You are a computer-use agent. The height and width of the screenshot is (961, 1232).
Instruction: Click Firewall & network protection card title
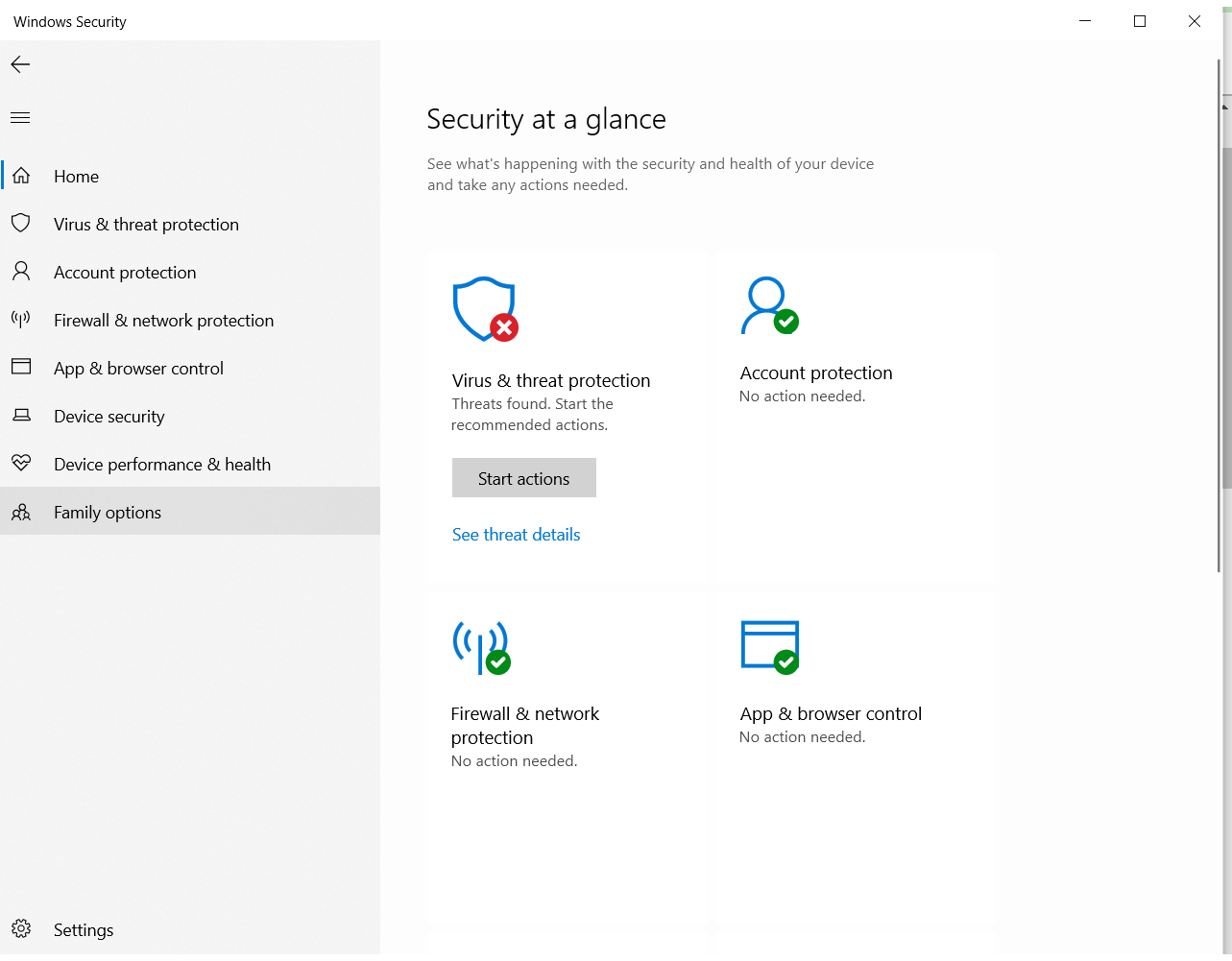coord(525,726)
